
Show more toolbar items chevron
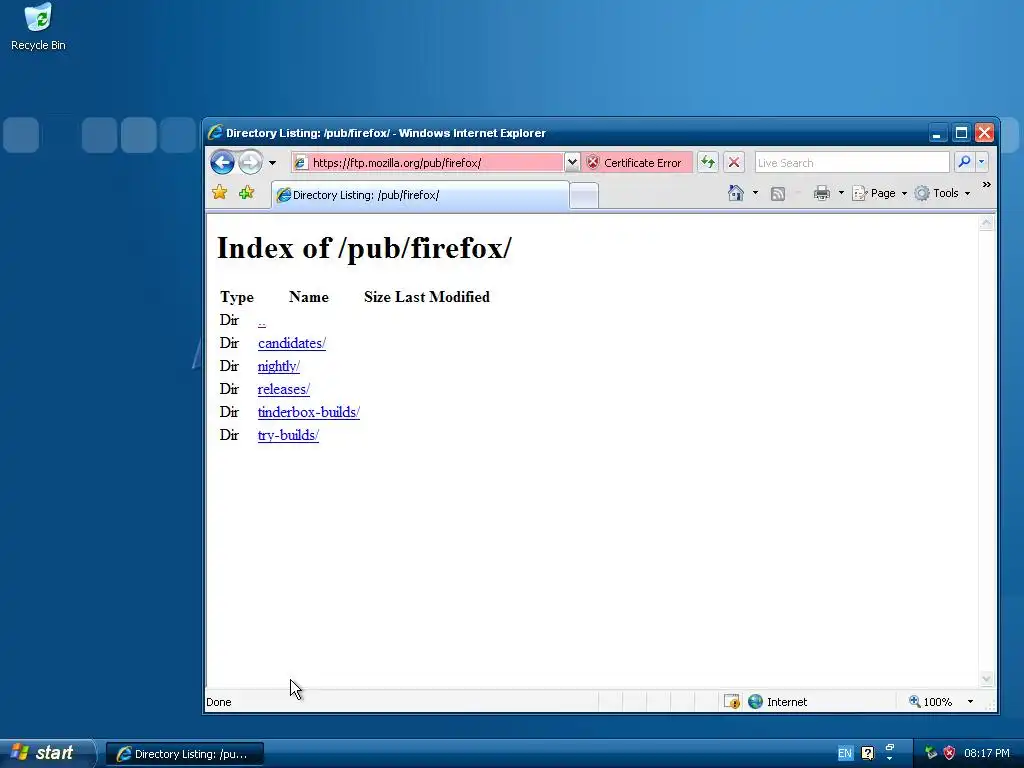click(986, 185)
